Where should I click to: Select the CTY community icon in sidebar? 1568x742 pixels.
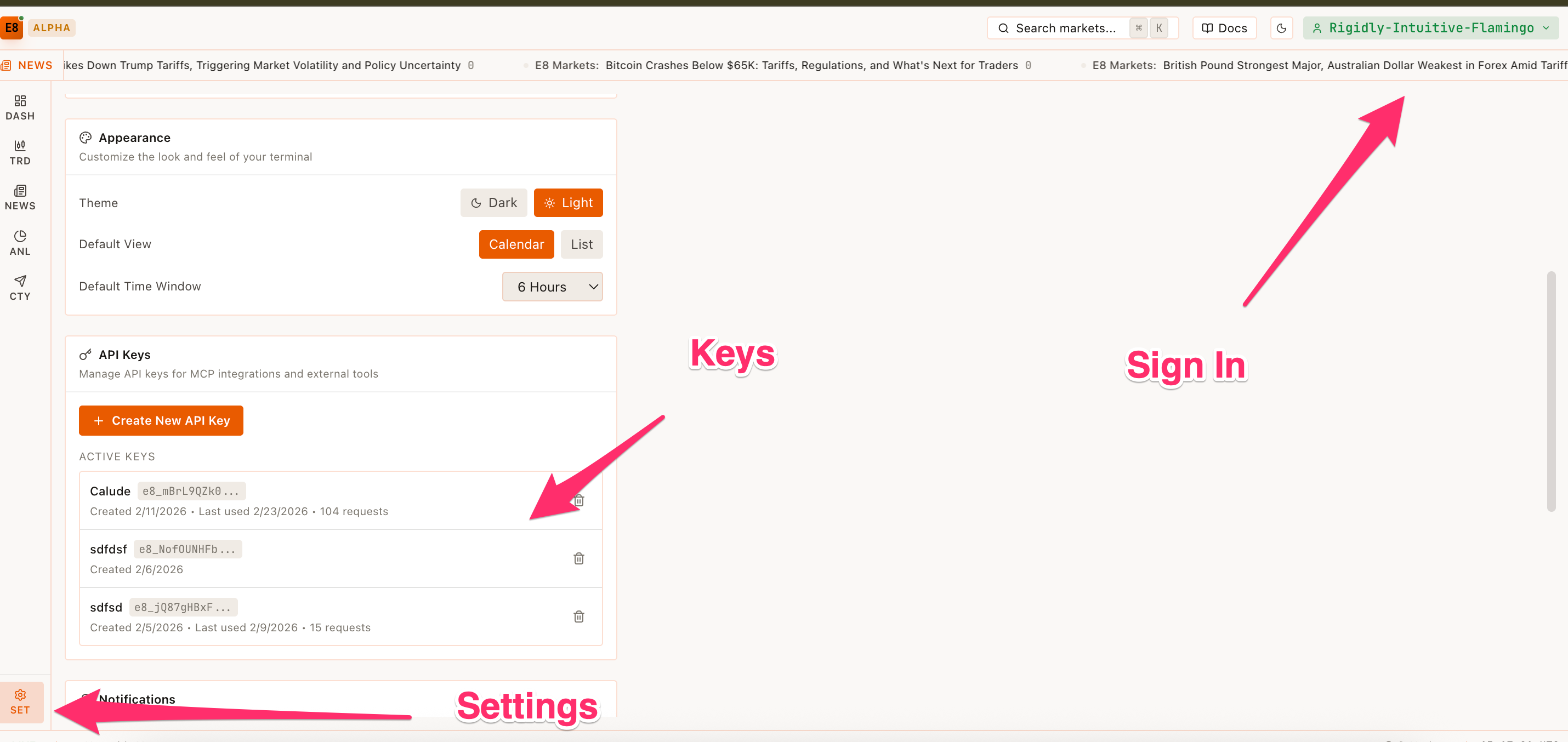20,287
